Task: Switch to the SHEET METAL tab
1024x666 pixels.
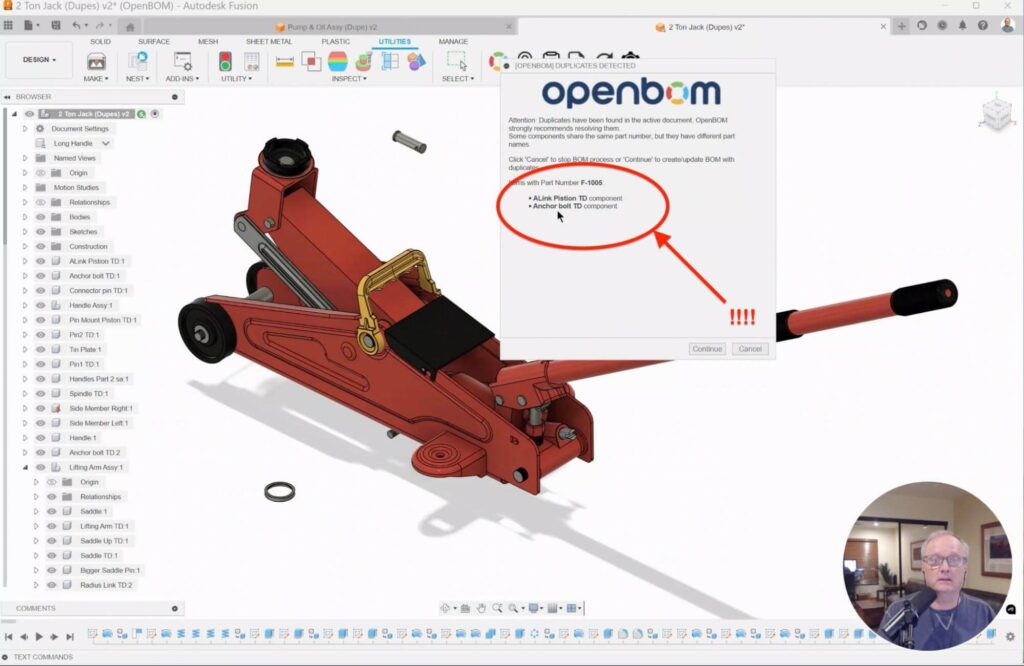Action: click(268, 41)
